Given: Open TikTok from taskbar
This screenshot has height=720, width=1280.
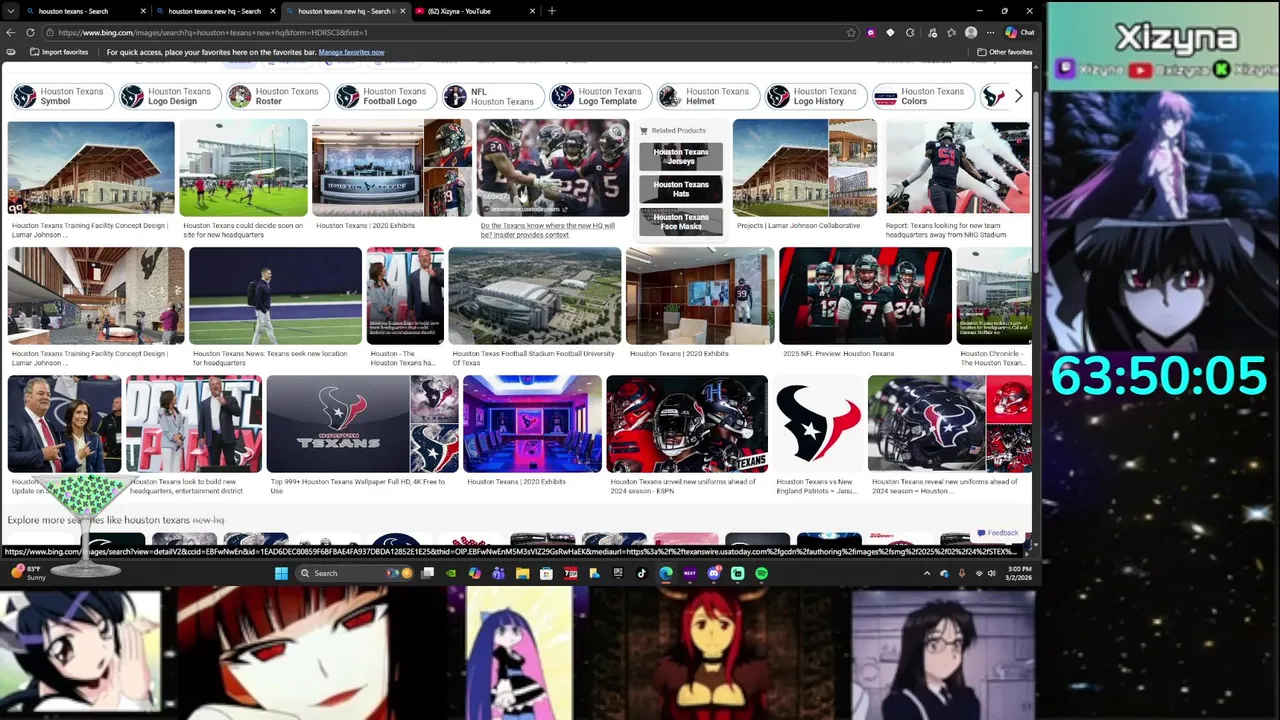Looking at the screenshot, I should point(642,573).
